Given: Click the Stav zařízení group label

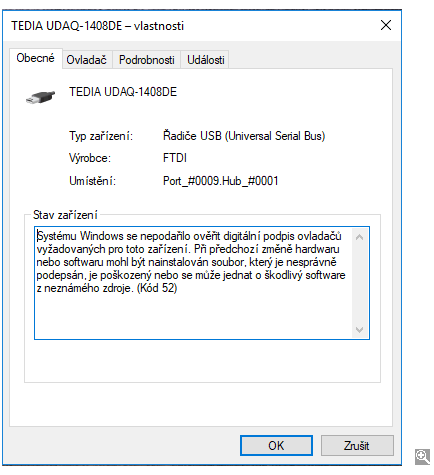Looking at the screenshot, I should coord(65,215).
